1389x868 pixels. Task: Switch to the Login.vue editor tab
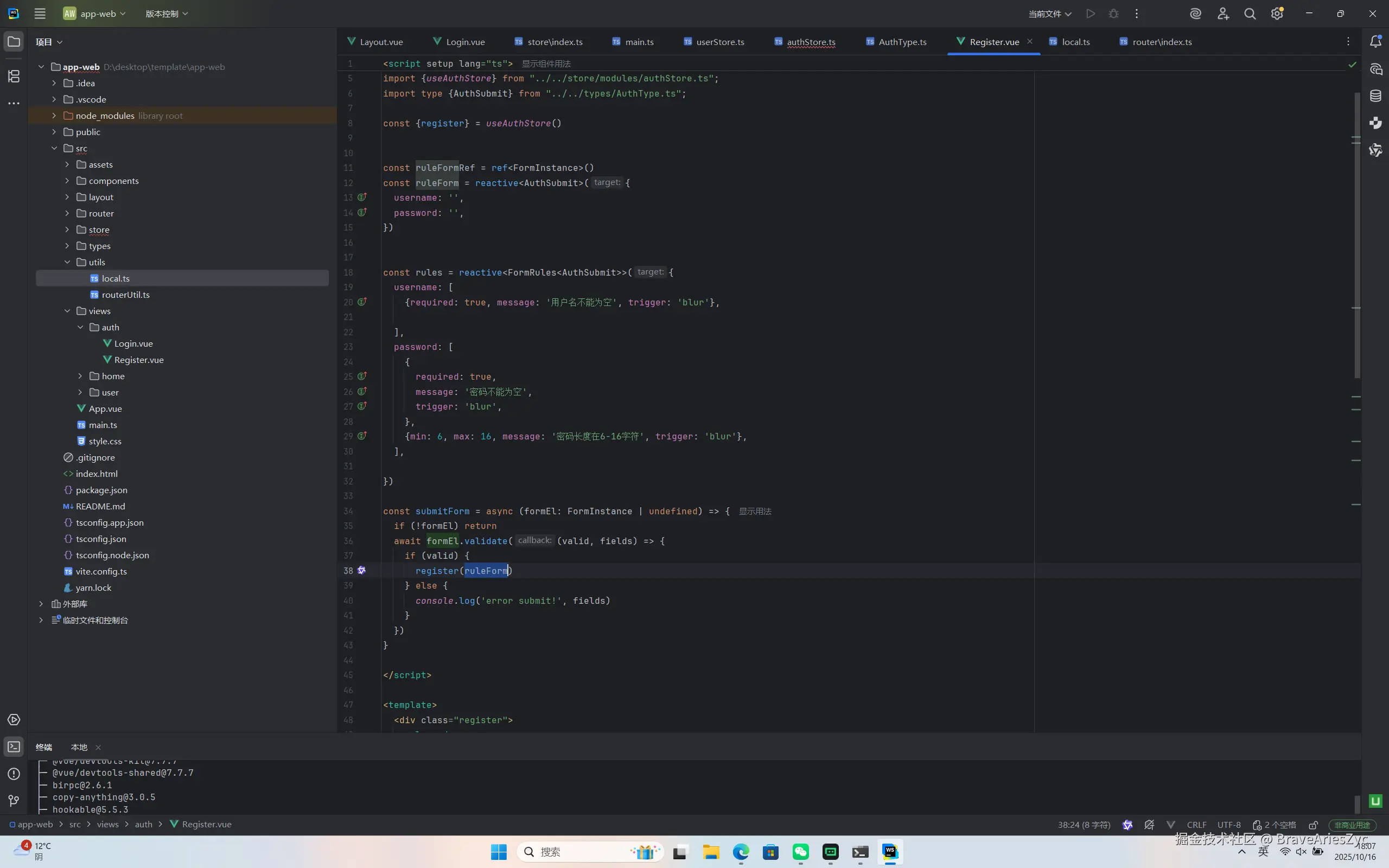(465, 42)
